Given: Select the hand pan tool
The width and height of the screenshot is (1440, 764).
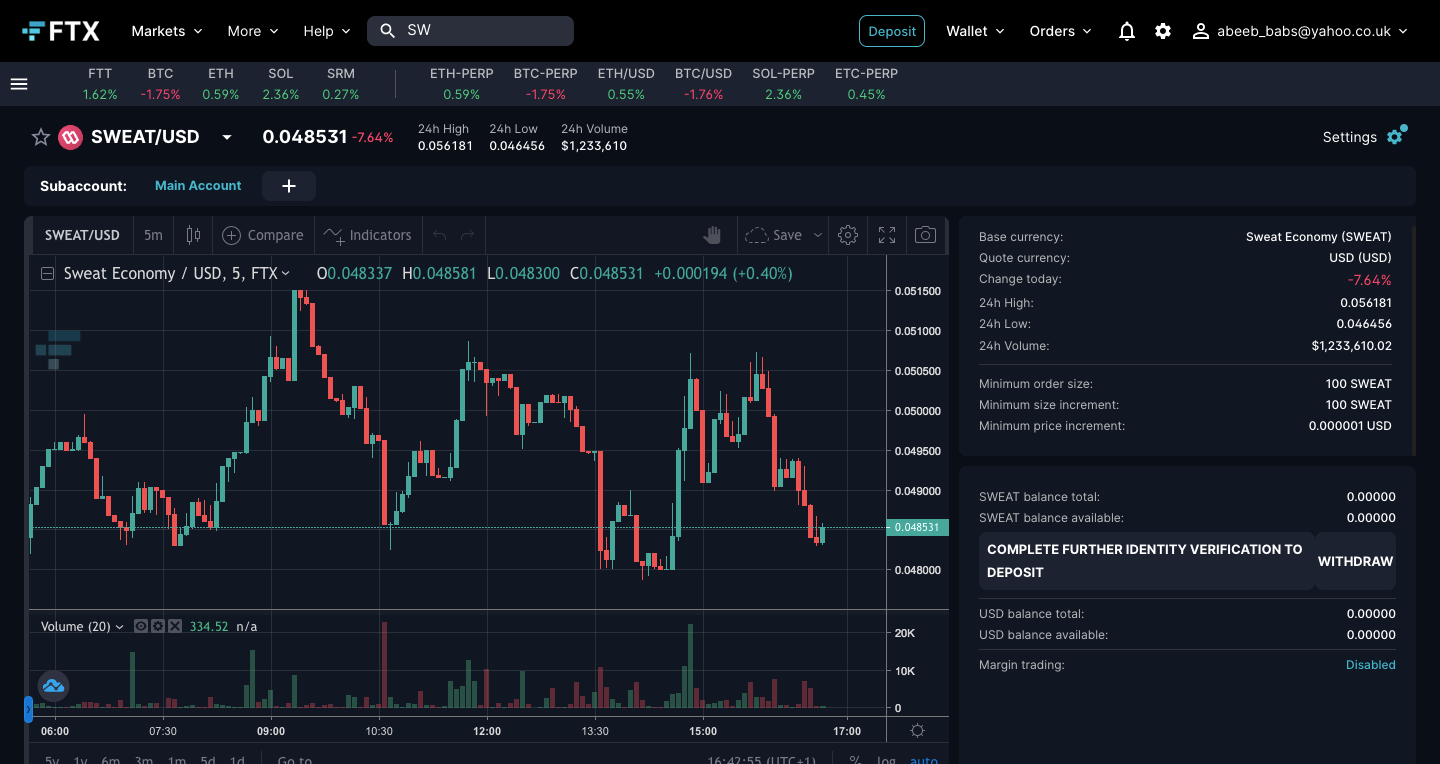Looking at the screenshot, I should click(712, 235).
